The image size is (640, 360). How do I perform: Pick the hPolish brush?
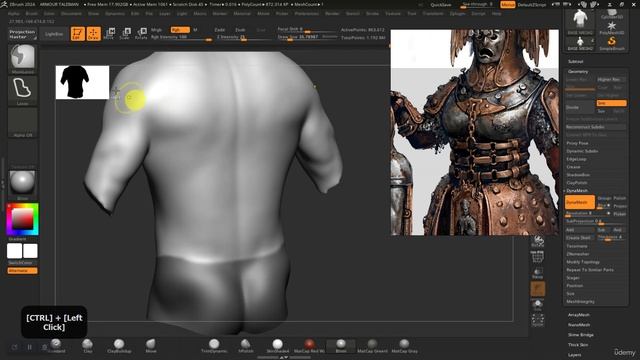[246, 345]
